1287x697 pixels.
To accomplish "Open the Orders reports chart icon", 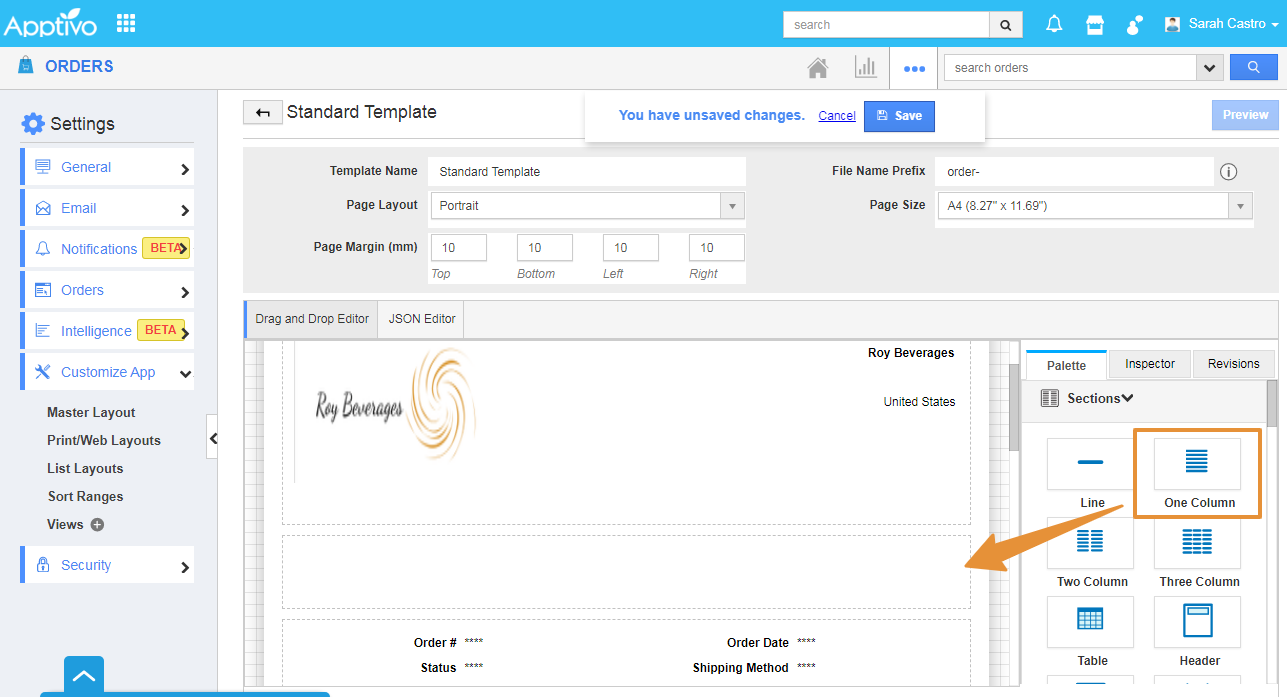I will (865, 67).
